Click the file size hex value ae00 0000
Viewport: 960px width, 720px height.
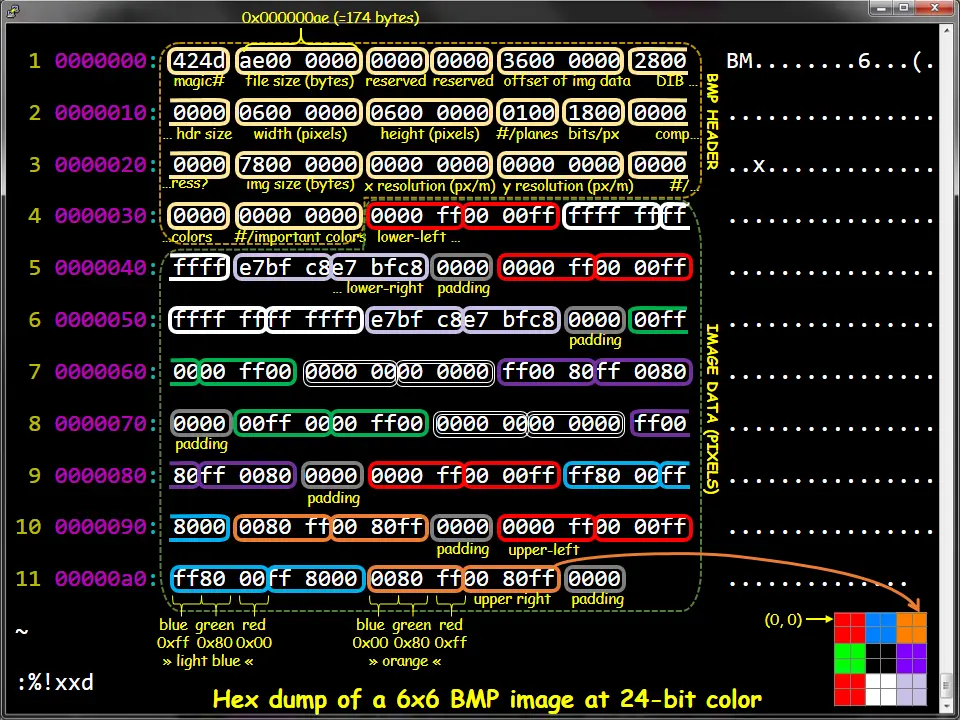point(299,61)
